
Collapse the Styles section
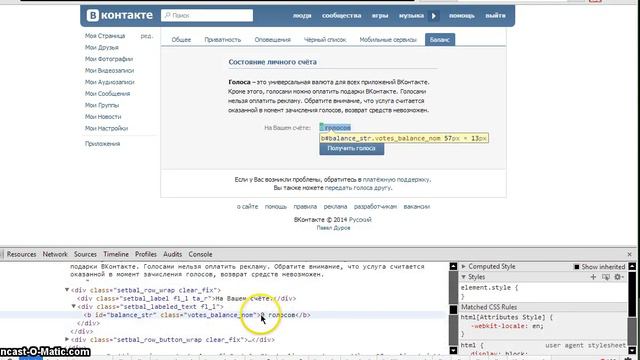click(464, 277)
